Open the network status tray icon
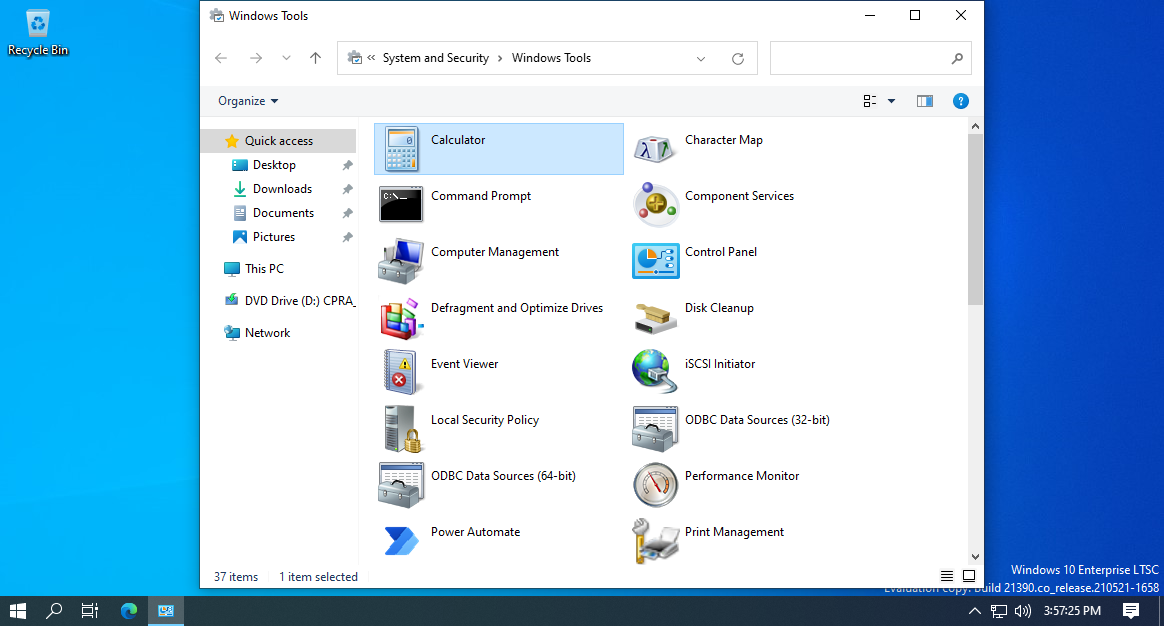1164x626 pixels. (x=999, y=611)
